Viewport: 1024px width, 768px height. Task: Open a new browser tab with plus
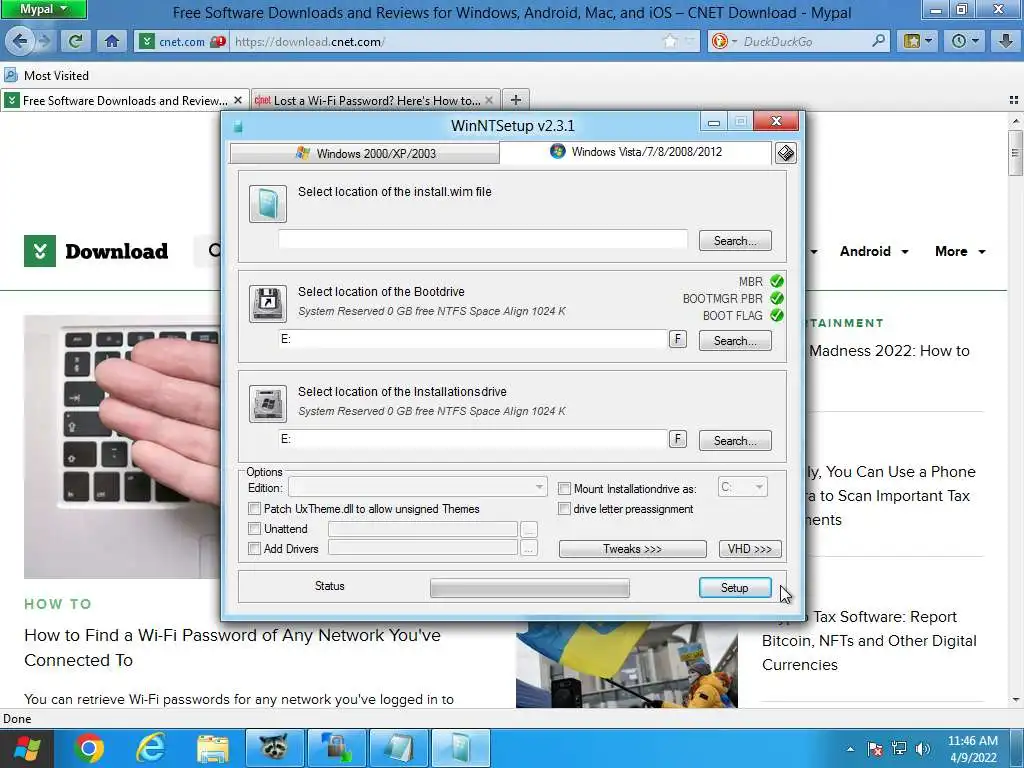(x=516, y=100)
